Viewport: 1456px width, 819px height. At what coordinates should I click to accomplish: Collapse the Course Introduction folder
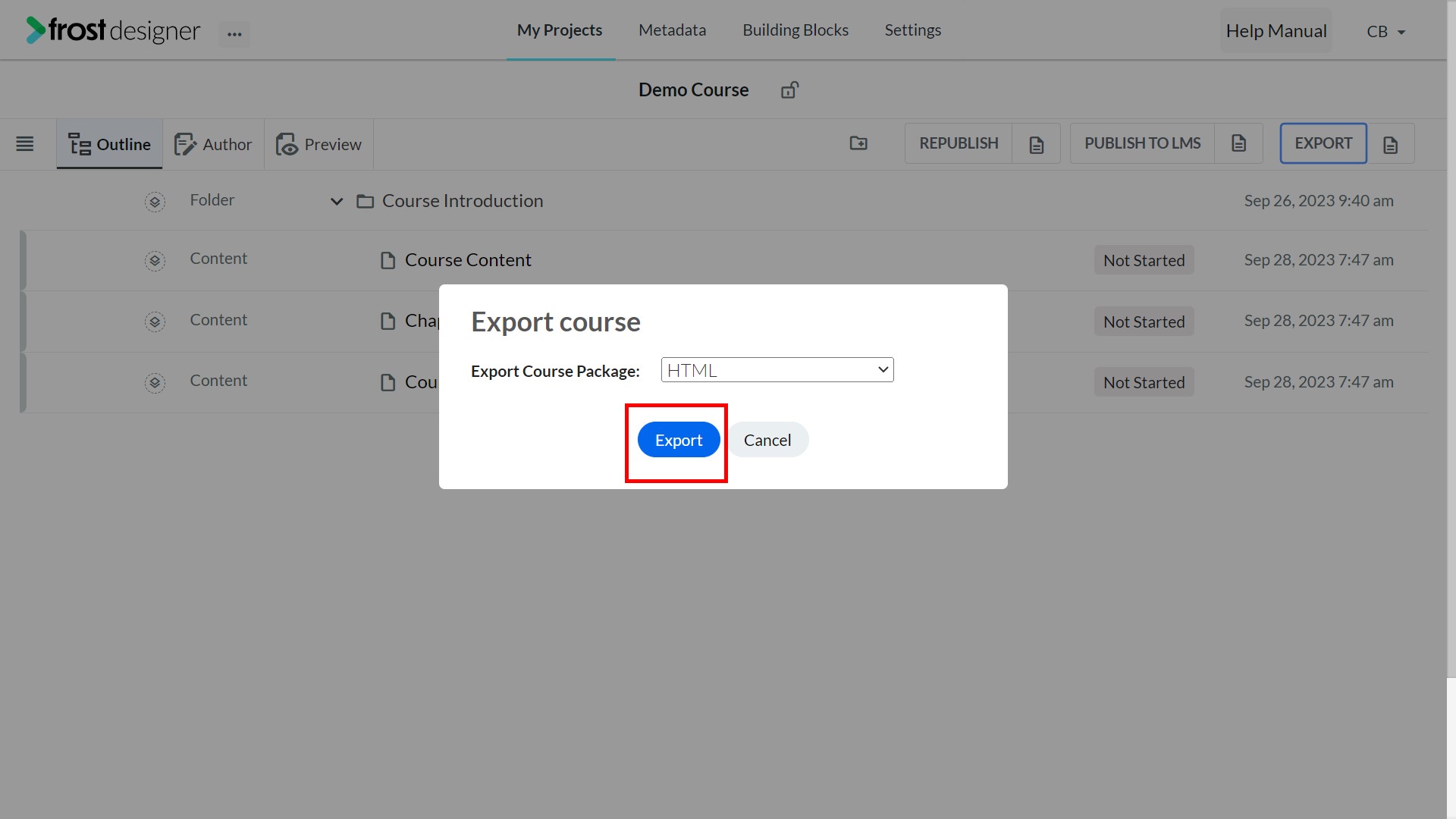click(x=337, y=202)
